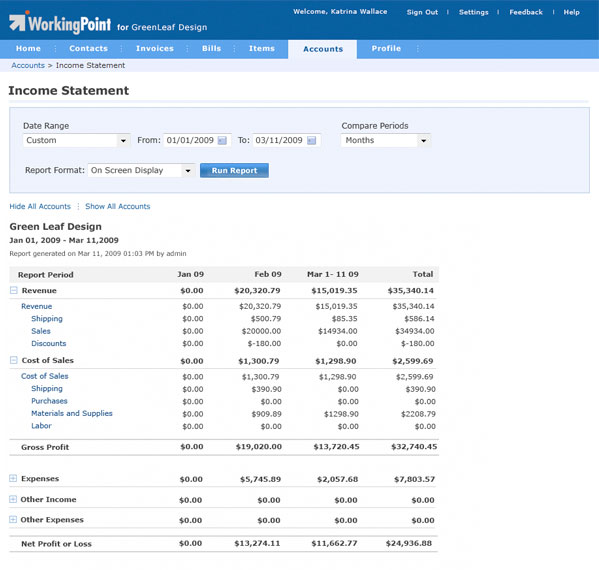
Task: Go to the Contacts tab
Action: tap(88, 49)
